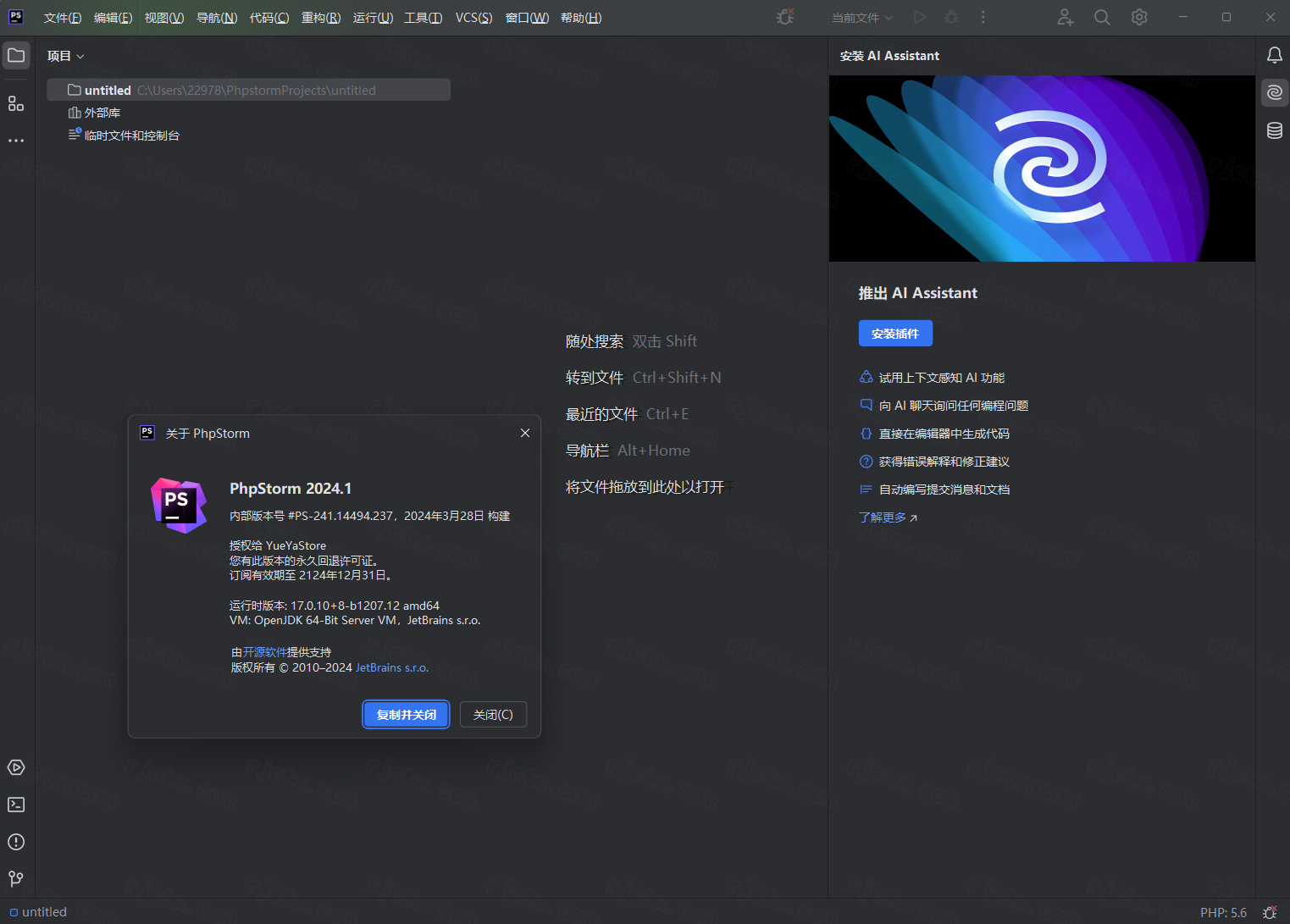Click the 安装 AI Assistant panel title

point(889,56)
